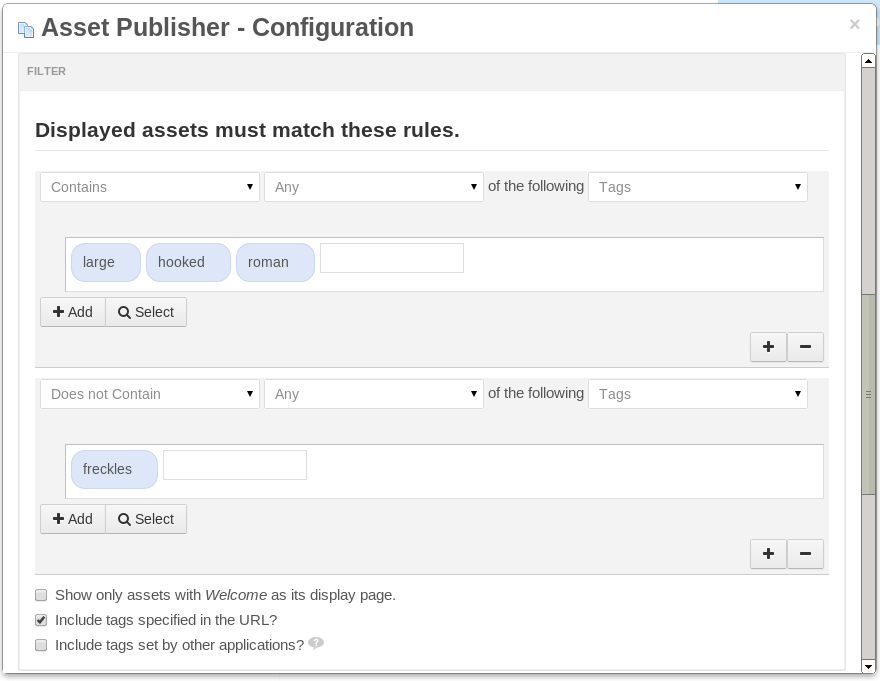Image resolution: width=880 pixels, height=681 pixels.
Task: Click Select button under the freckles tag
Action: (x=146, y=519)
